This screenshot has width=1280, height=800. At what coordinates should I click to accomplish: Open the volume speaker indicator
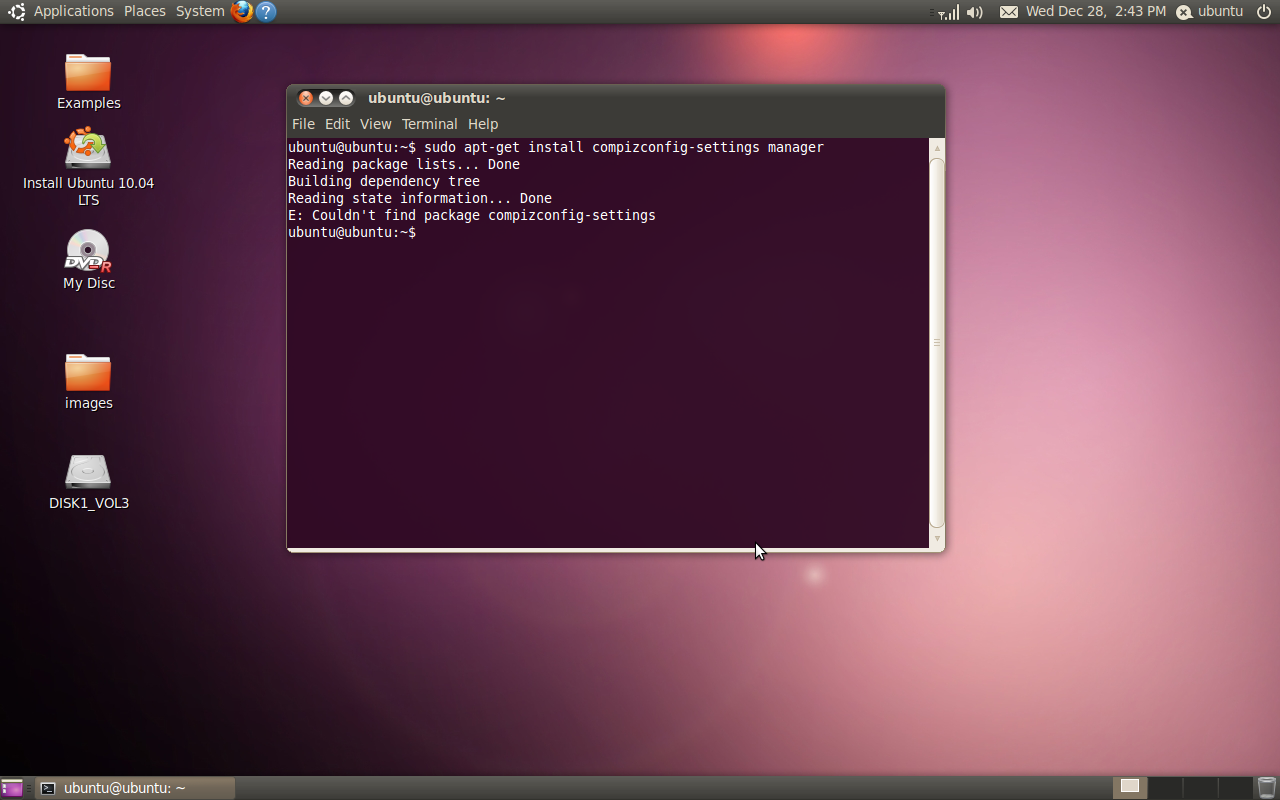975,12
